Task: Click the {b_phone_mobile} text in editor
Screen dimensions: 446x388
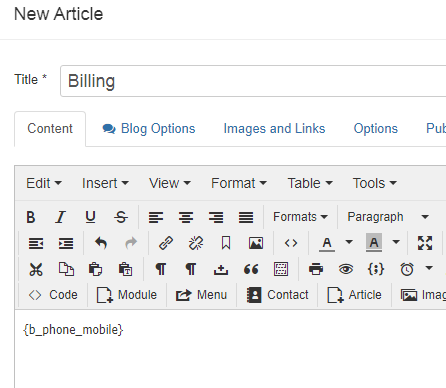Action: pyautogui.click(x=73, y=330)
